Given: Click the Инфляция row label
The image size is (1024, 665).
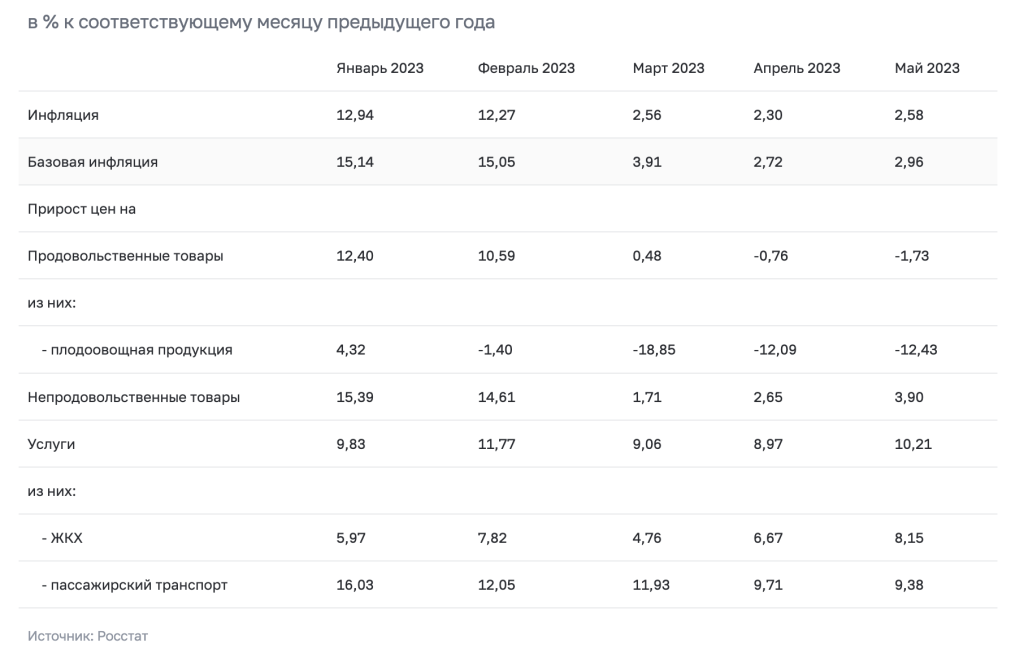Looking at the screenshot, I should point(63,115).
